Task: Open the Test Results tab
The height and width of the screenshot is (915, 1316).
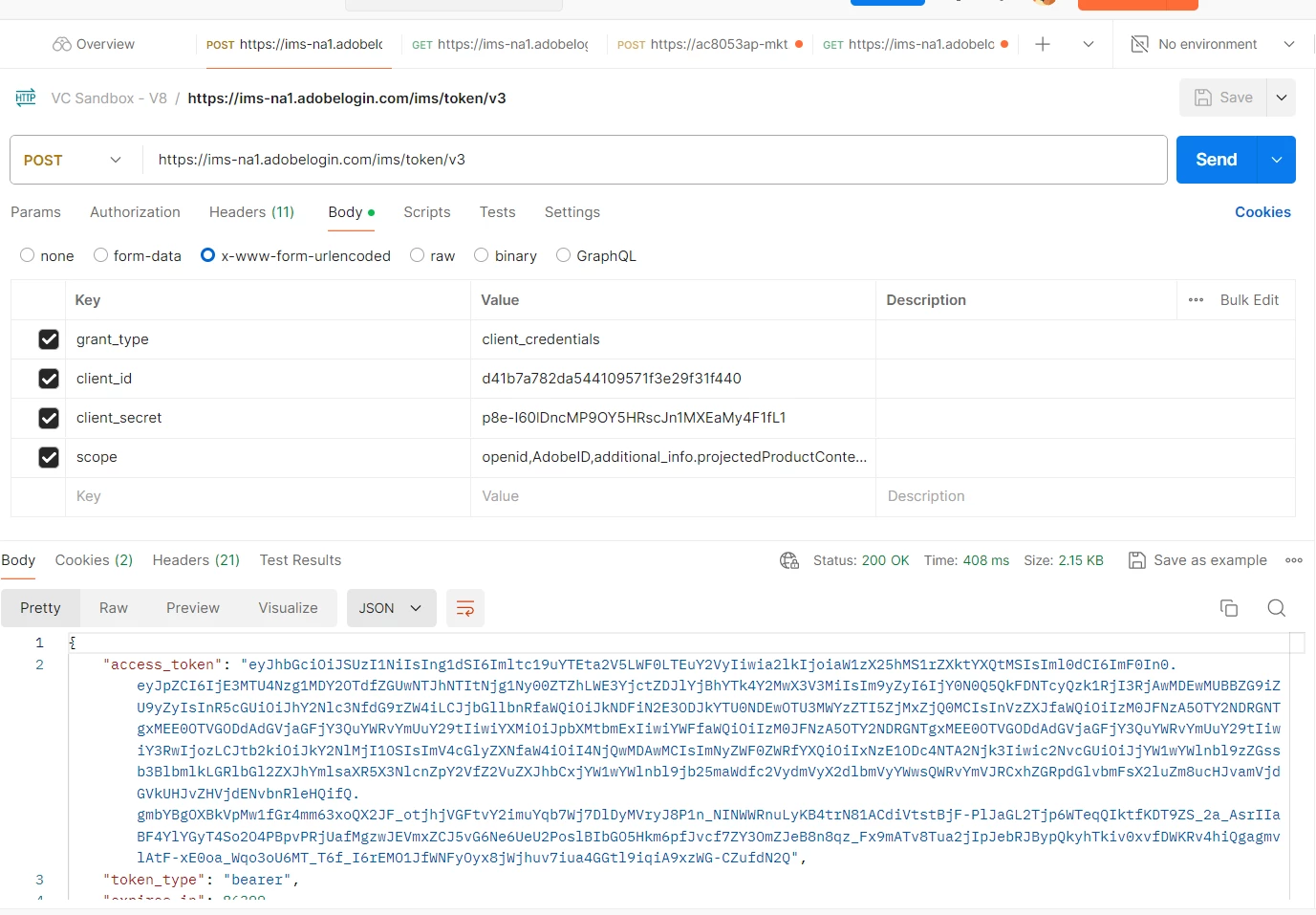Action: pyautogui.click(x=300, y=560)
